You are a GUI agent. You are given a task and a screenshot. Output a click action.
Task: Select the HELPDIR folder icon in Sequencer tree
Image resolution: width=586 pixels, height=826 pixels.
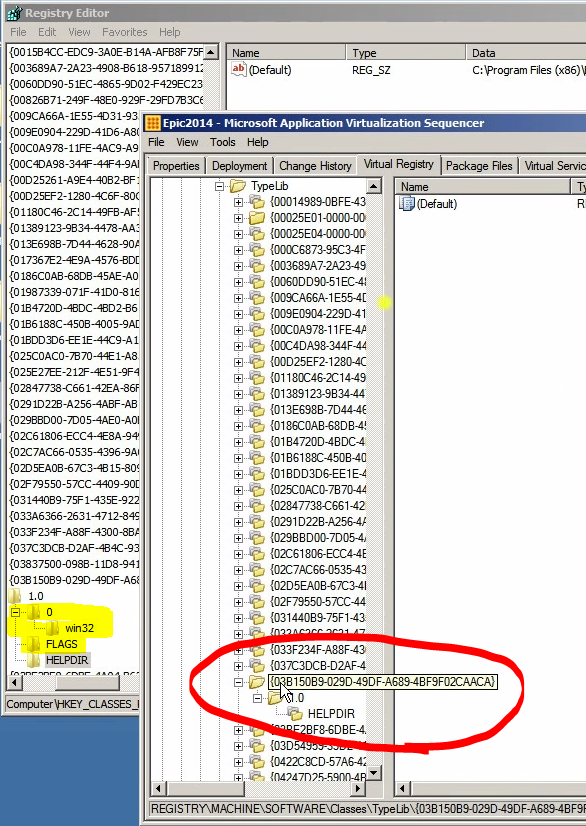click(295, 714)
